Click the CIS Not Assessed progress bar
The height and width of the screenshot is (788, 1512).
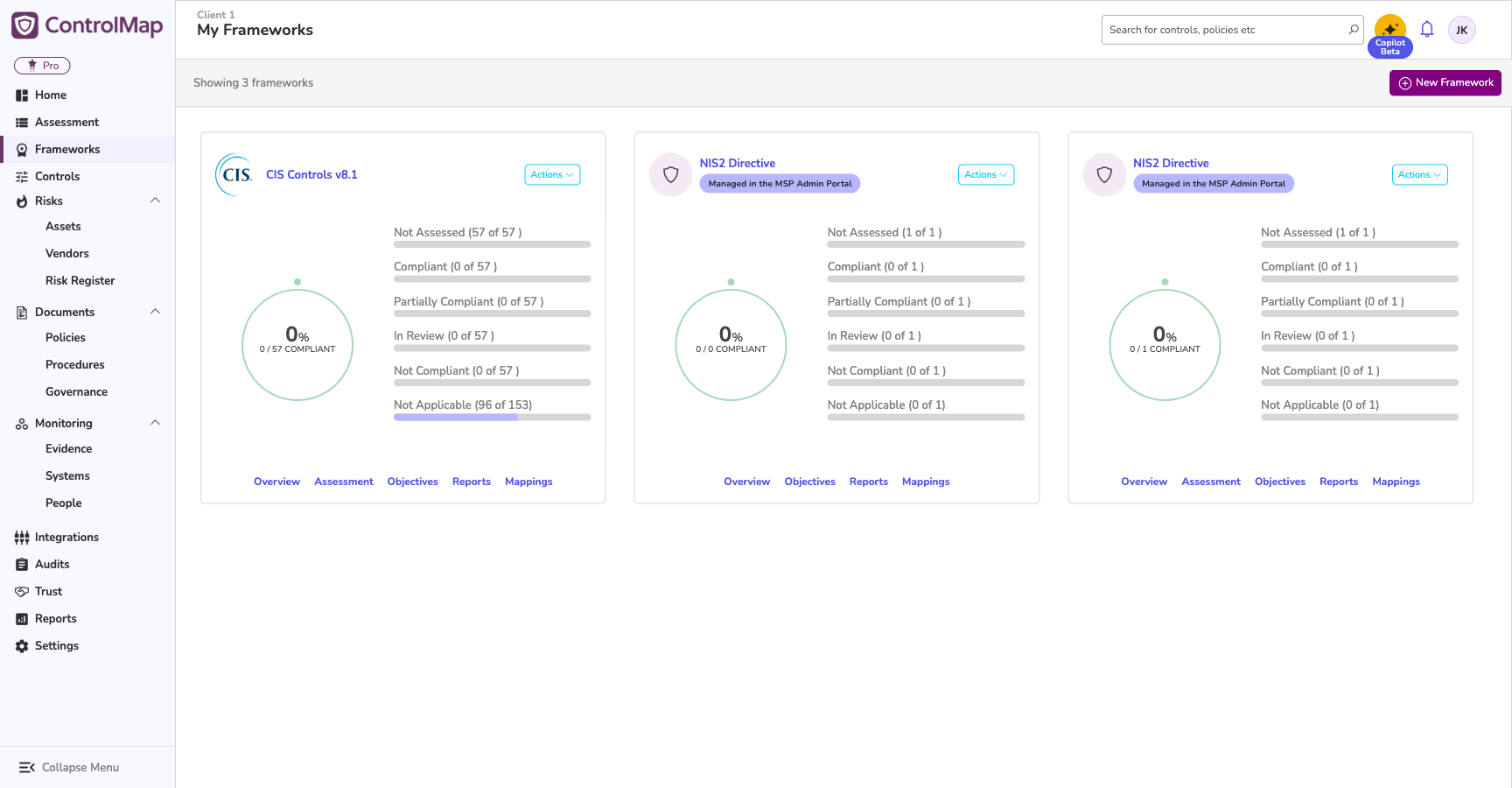click(493, 245)
